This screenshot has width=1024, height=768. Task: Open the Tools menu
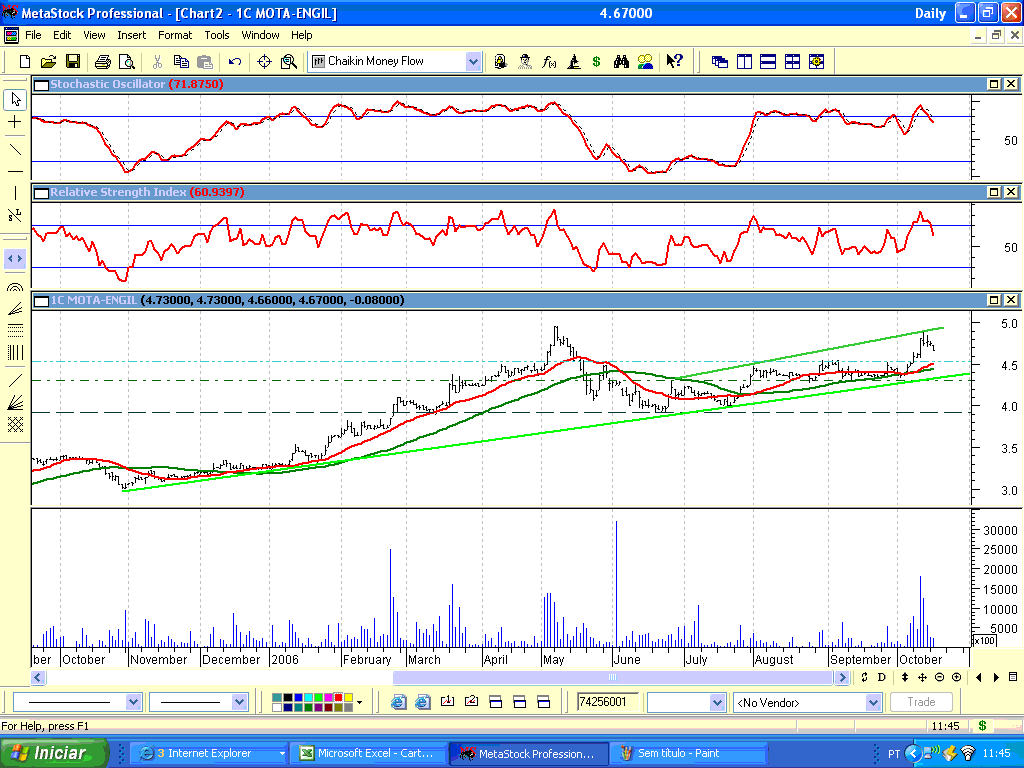click(x=217, y=35)
